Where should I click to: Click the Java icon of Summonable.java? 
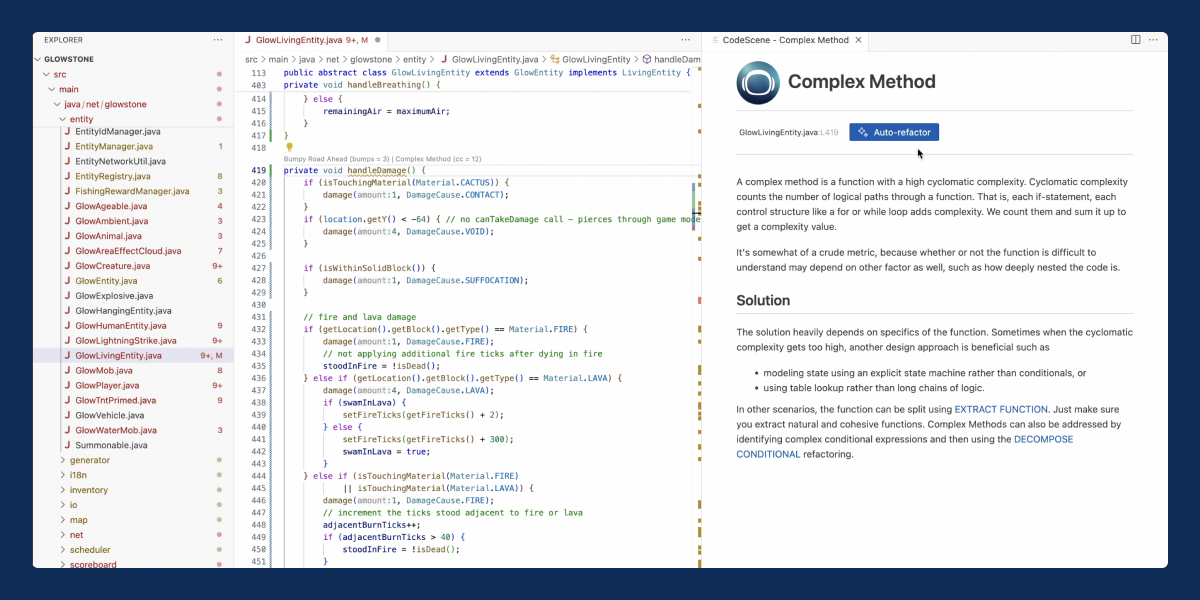[x=67, y=445]
